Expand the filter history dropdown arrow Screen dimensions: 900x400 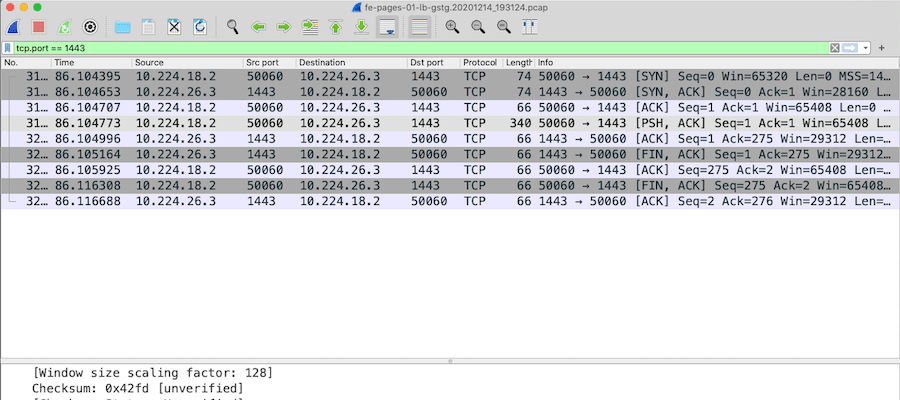click(x=866, y=48)
